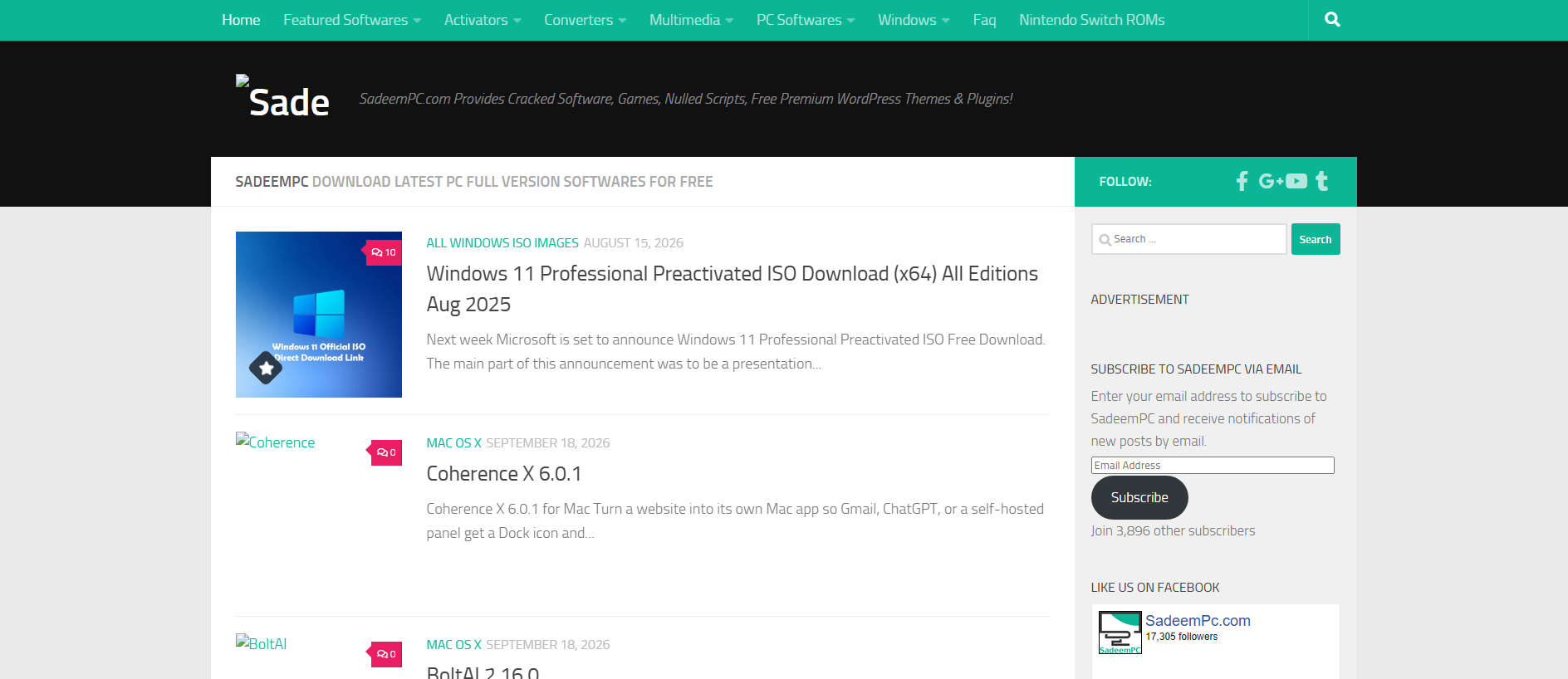The image size is (1568, 679).
Task: Click the SadeemPC.com tagline about cracked software
Action: tap(686, 99)
